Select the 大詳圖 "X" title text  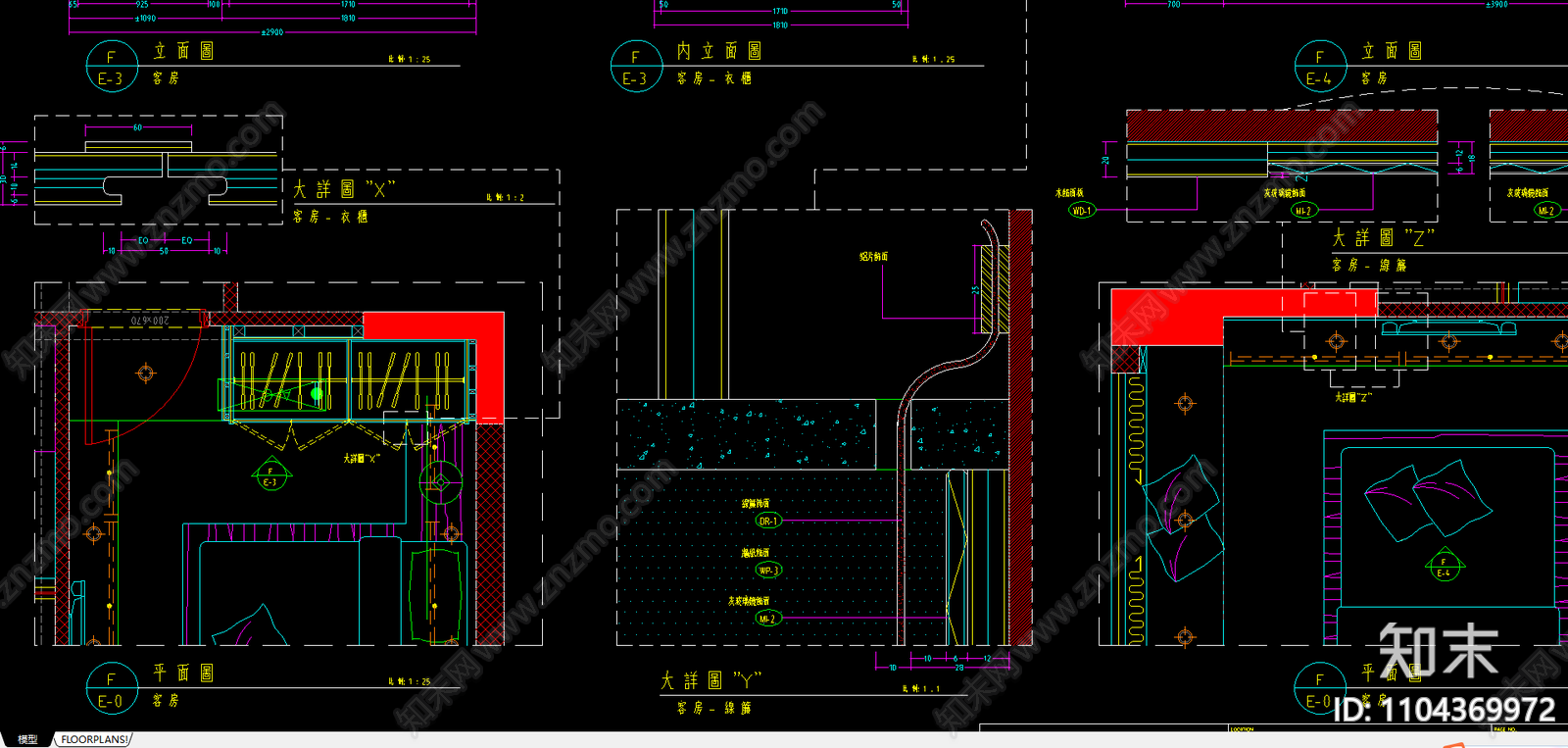coord(343,189)
